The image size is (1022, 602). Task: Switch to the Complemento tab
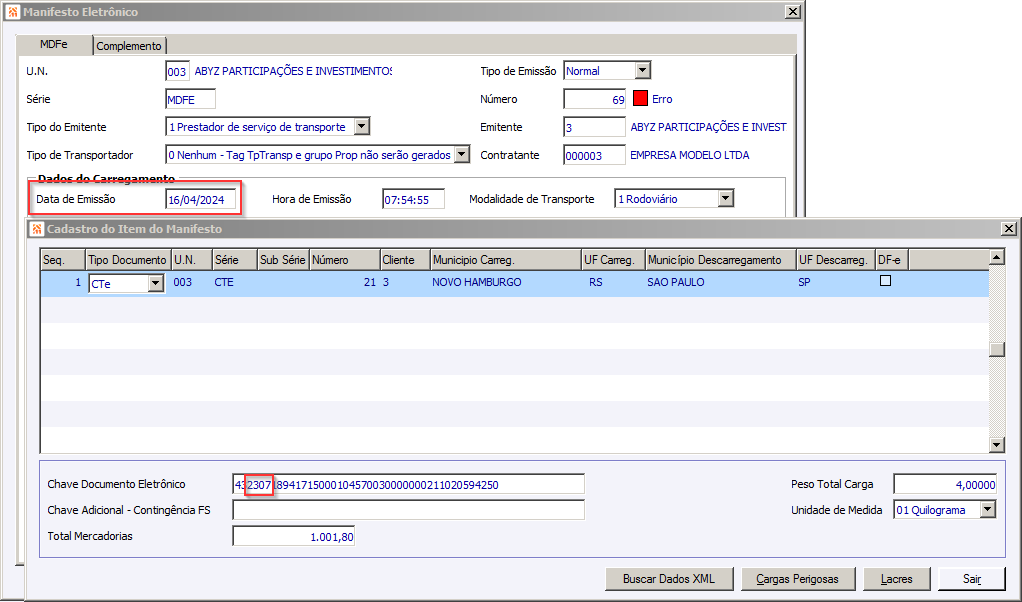pyautogui.click(x=129, y=46)
